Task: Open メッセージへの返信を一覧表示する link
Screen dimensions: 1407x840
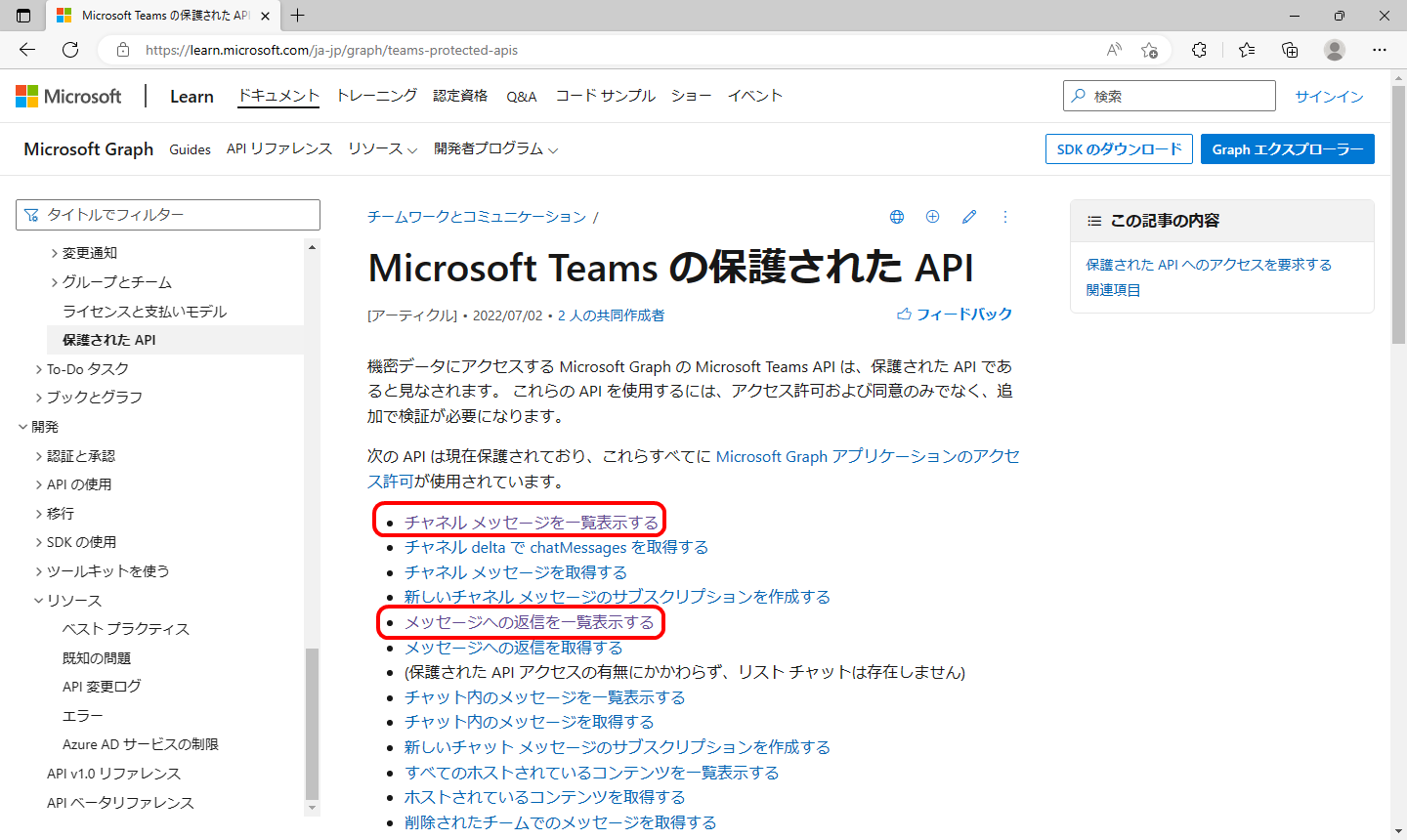Action: pyautogui.click(x=530, y=622)
